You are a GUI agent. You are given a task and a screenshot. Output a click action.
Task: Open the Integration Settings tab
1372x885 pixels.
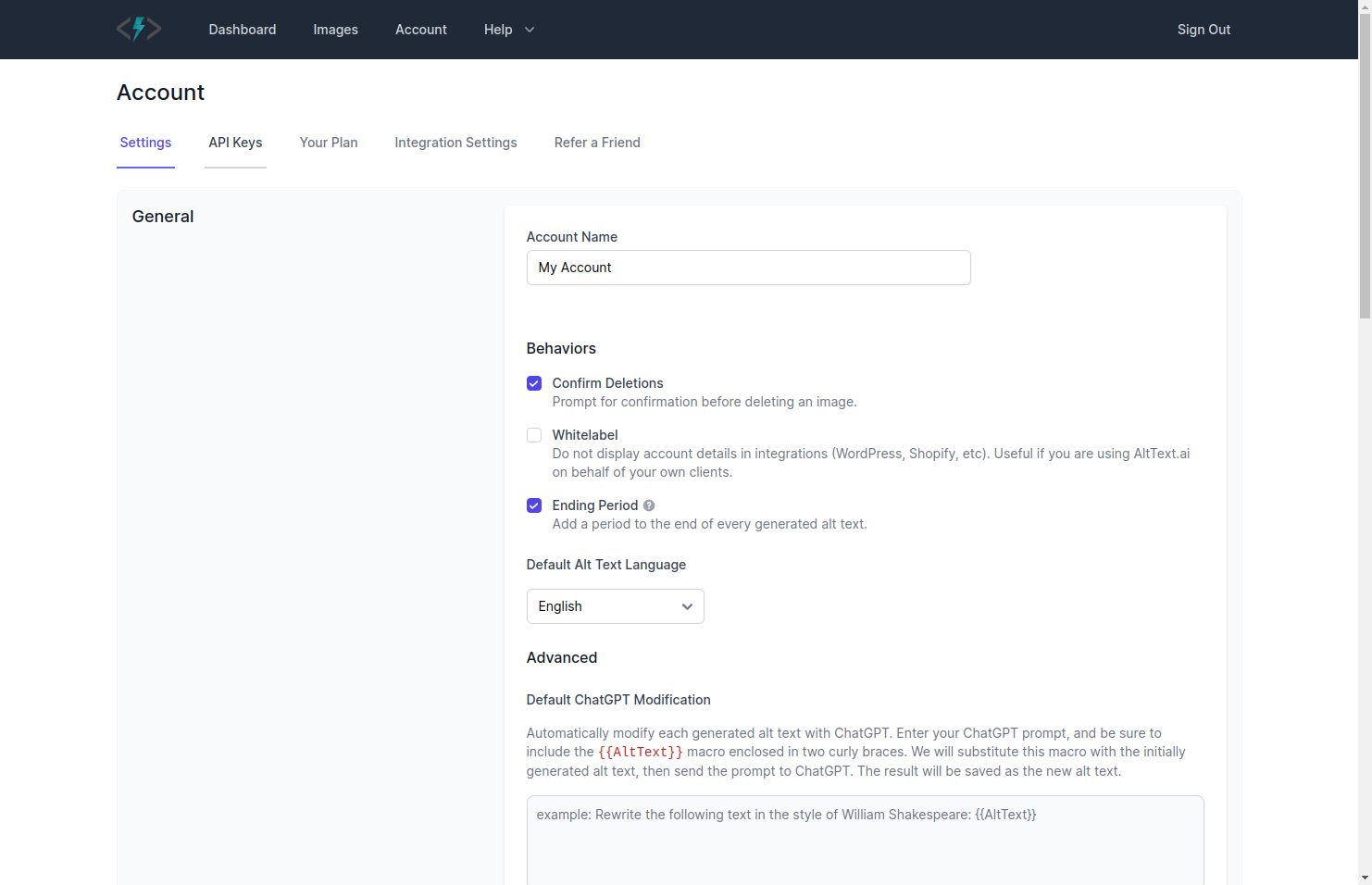coord(455,143)
